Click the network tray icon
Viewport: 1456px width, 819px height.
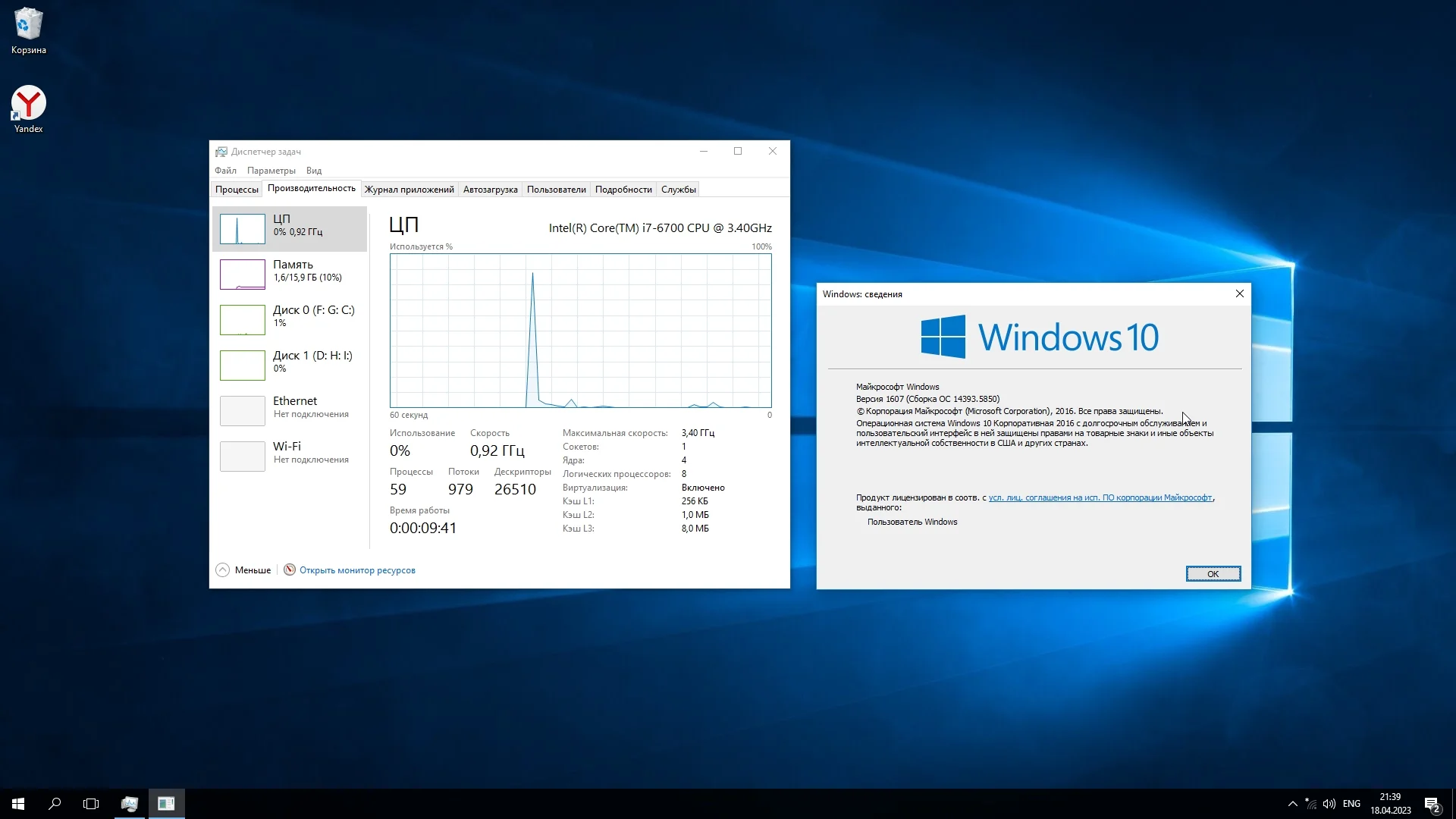[x=1310, y=804]
